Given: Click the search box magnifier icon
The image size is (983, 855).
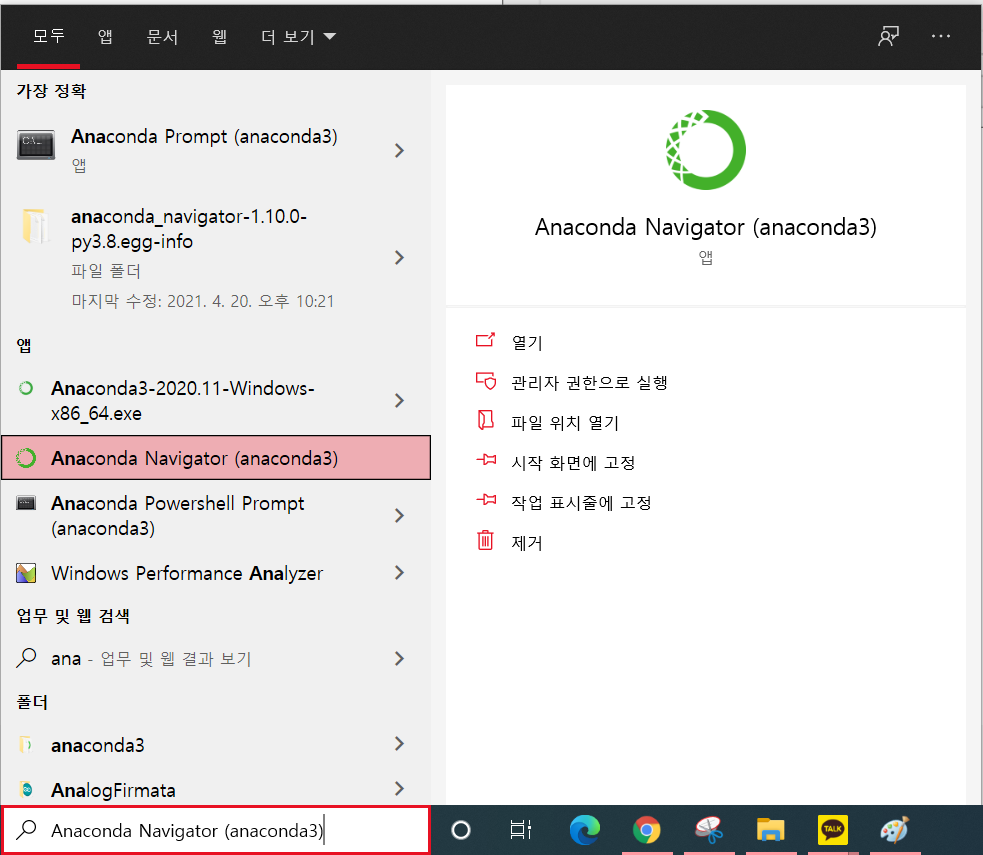Looking at the screenshot, I should pyautogui.click(x=26, y=830).
